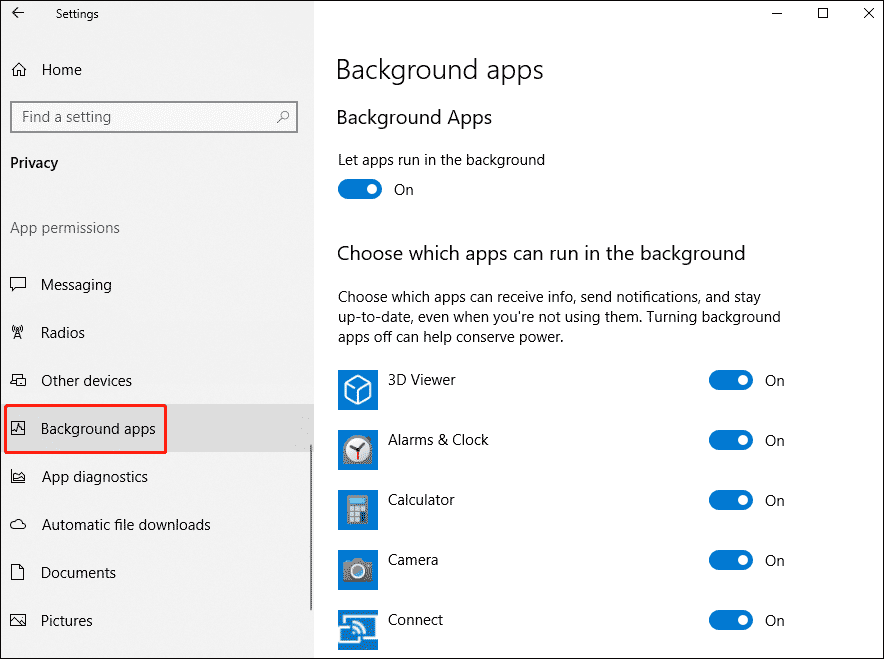Maximize the Settings window
The width and height of the screenshot is (884, 659).
pos(823,13)
